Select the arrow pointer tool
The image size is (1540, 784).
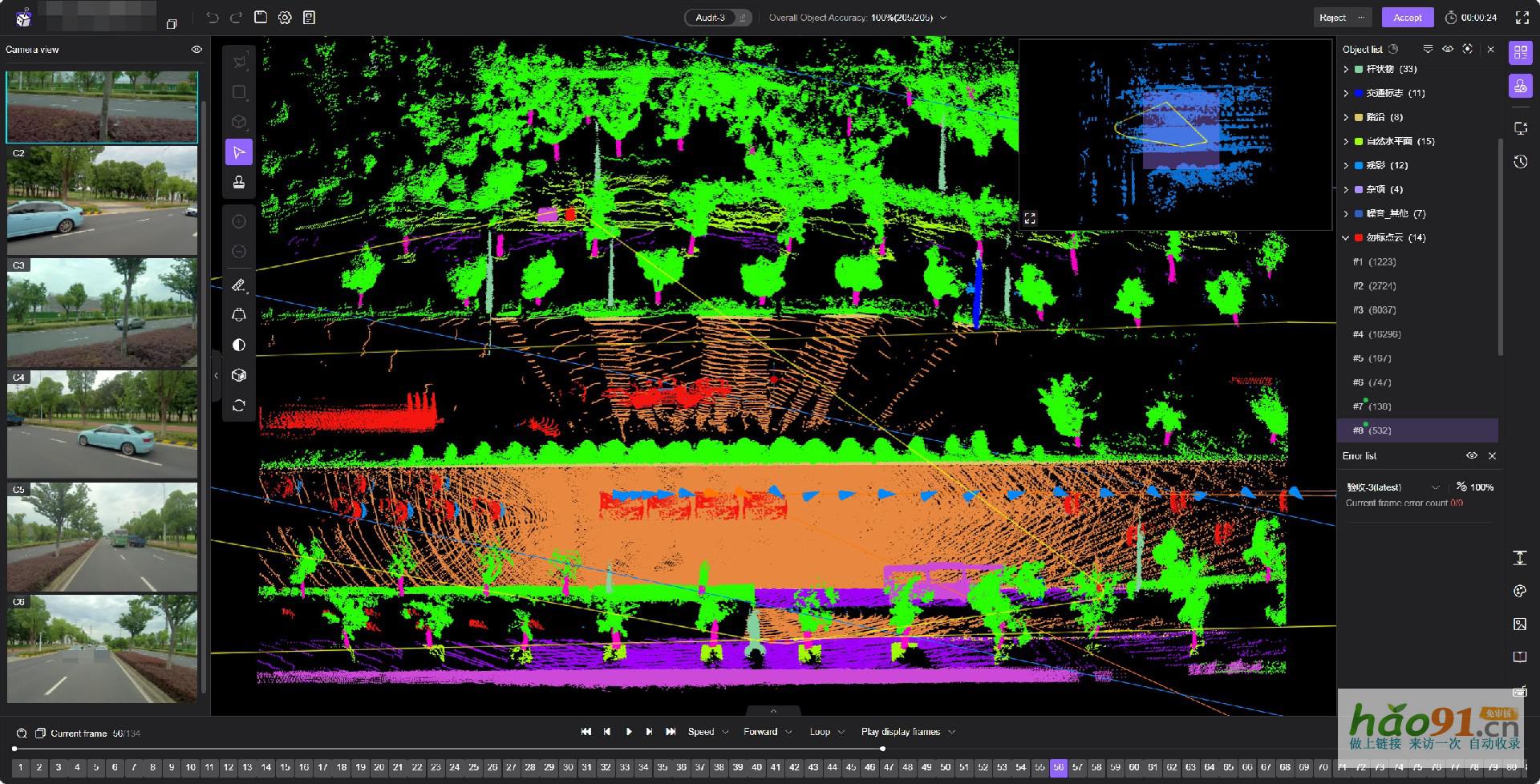pyautogui.click(x=239, y=152)
